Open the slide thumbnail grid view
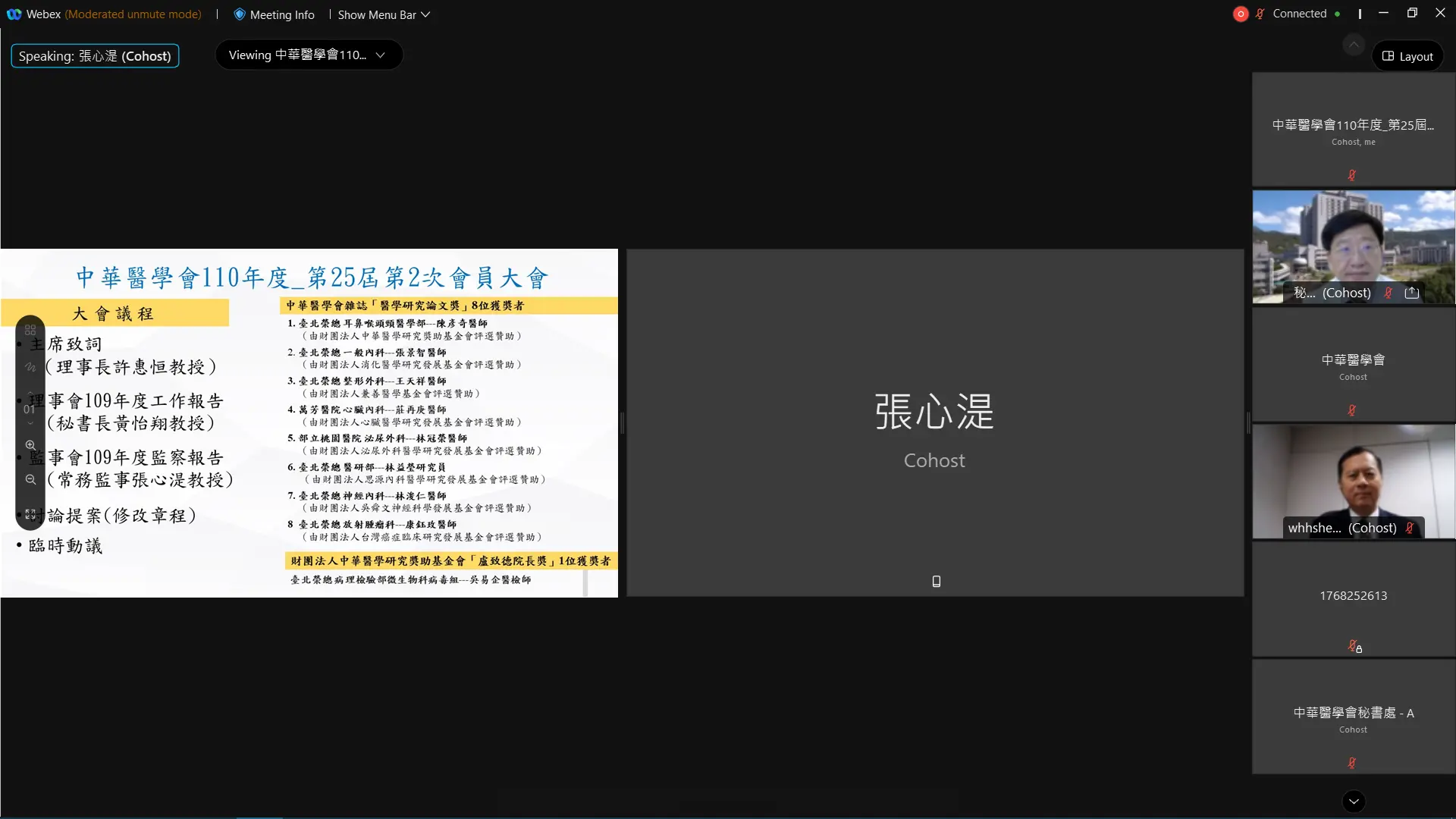This screenshot has height=819, width=1456. coord(30,330)
